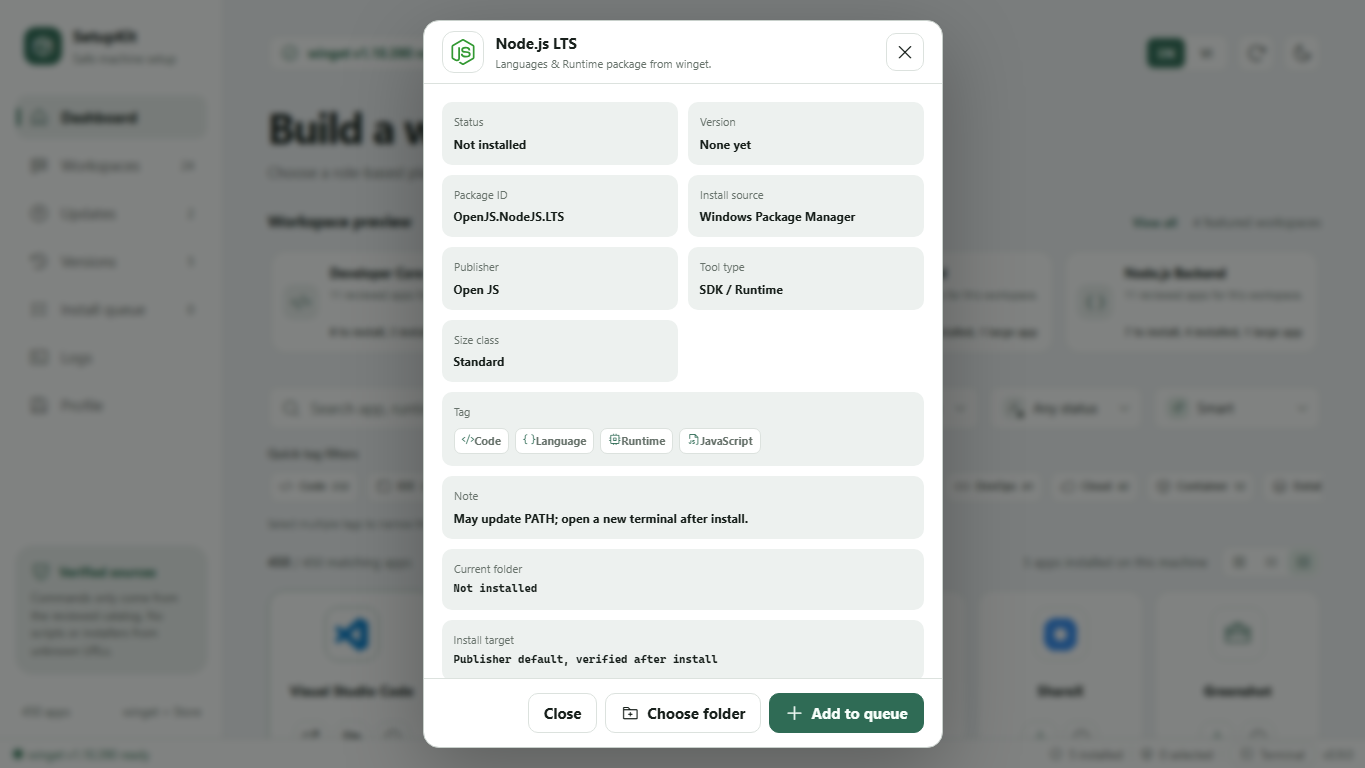Select the JavaScript tag chip
1365x768 pixels.
tap(720, 441)
